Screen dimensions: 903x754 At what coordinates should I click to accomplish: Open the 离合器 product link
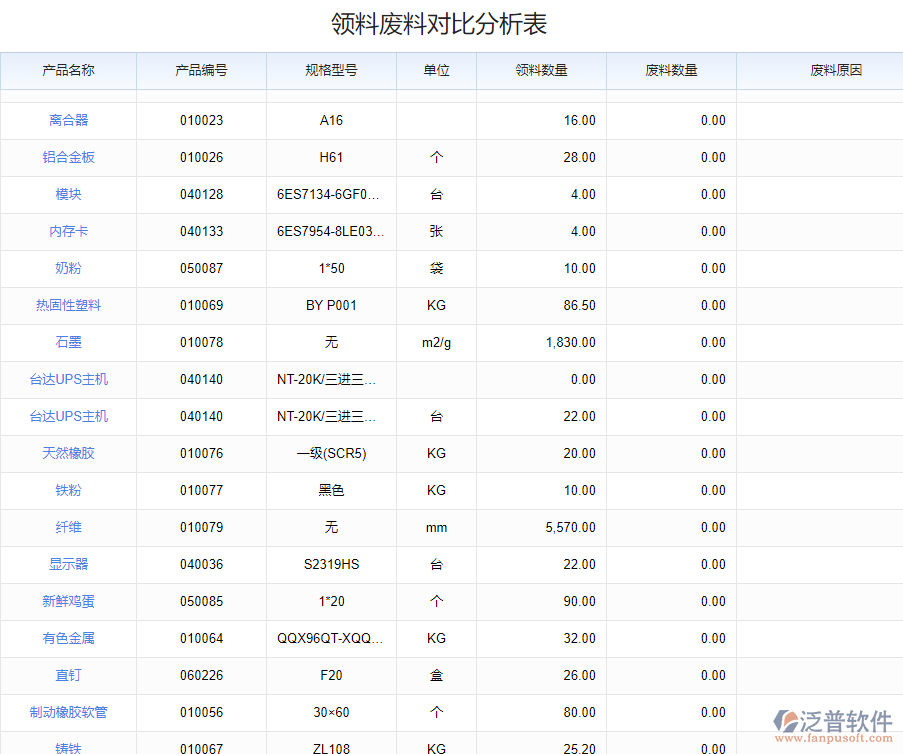click(x=69, y=120)
